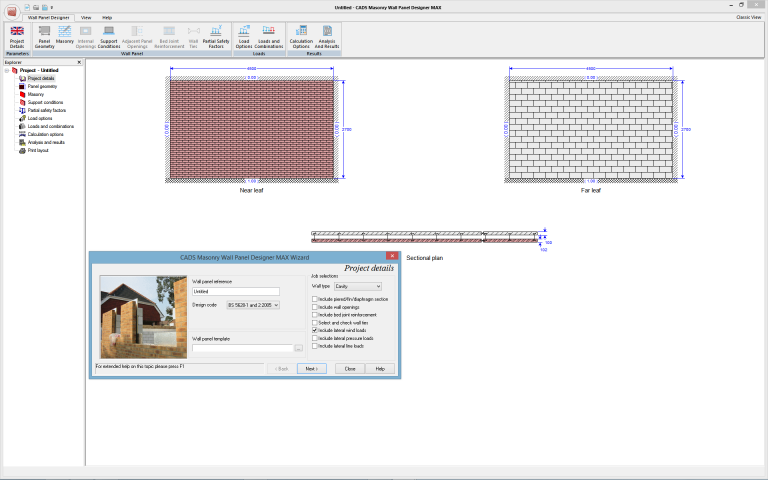Screen dimensions: 768x480
Task: Enable Include bed joint reinforcement checkbox
Action: pyautogui.click(x=315, y=315)
